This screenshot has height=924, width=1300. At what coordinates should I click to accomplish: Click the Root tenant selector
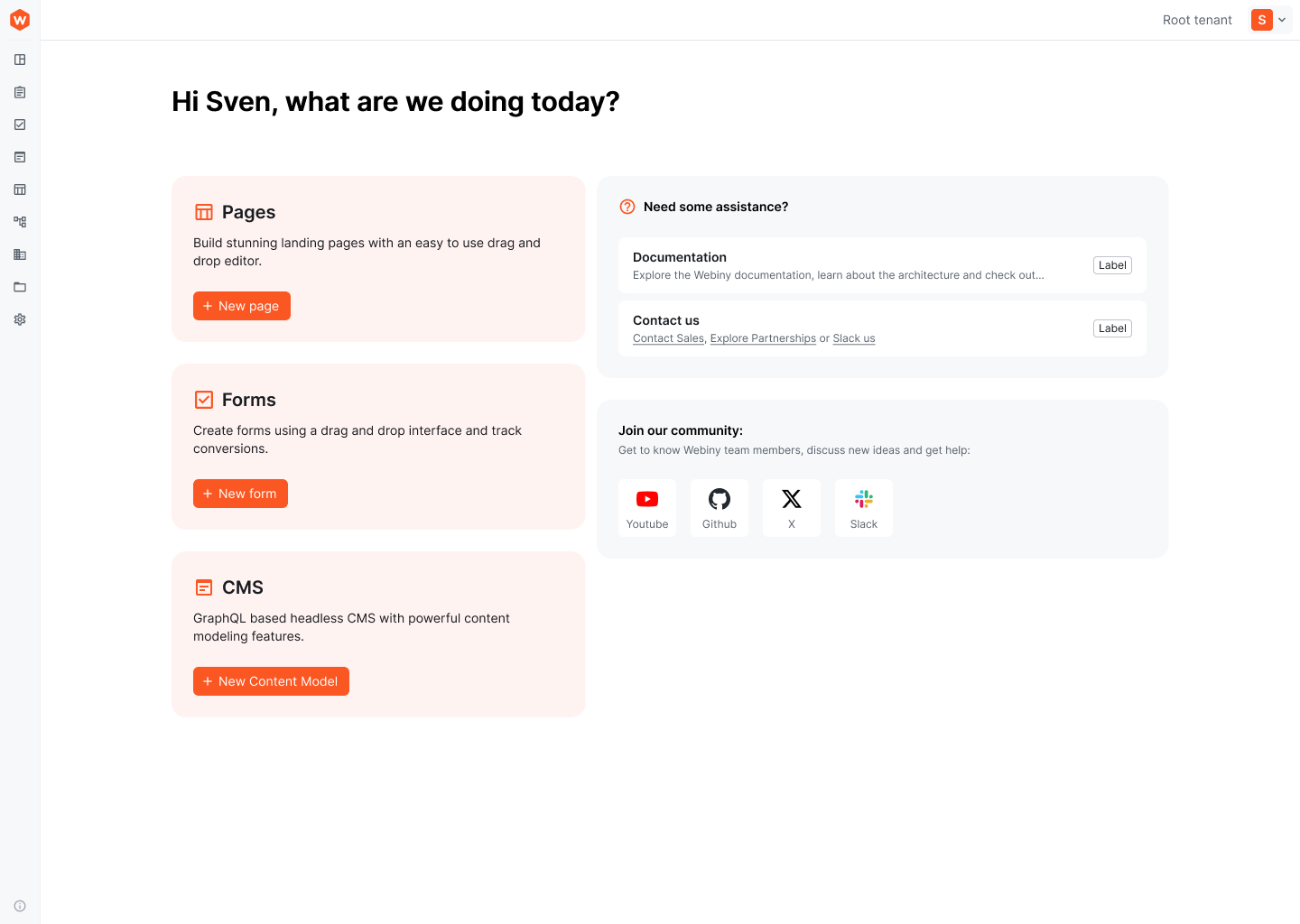click(1197, 19)
